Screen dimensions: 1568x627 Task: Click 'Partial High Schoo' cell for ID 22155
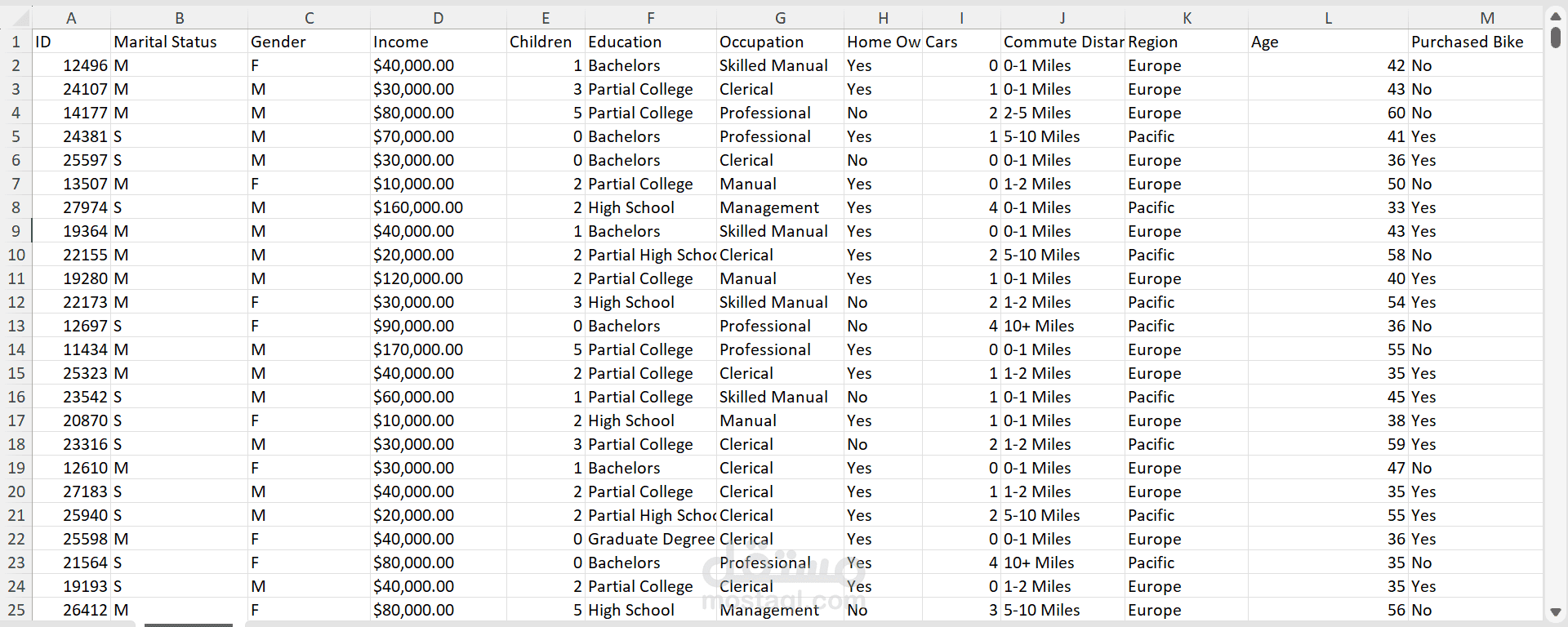651,255
